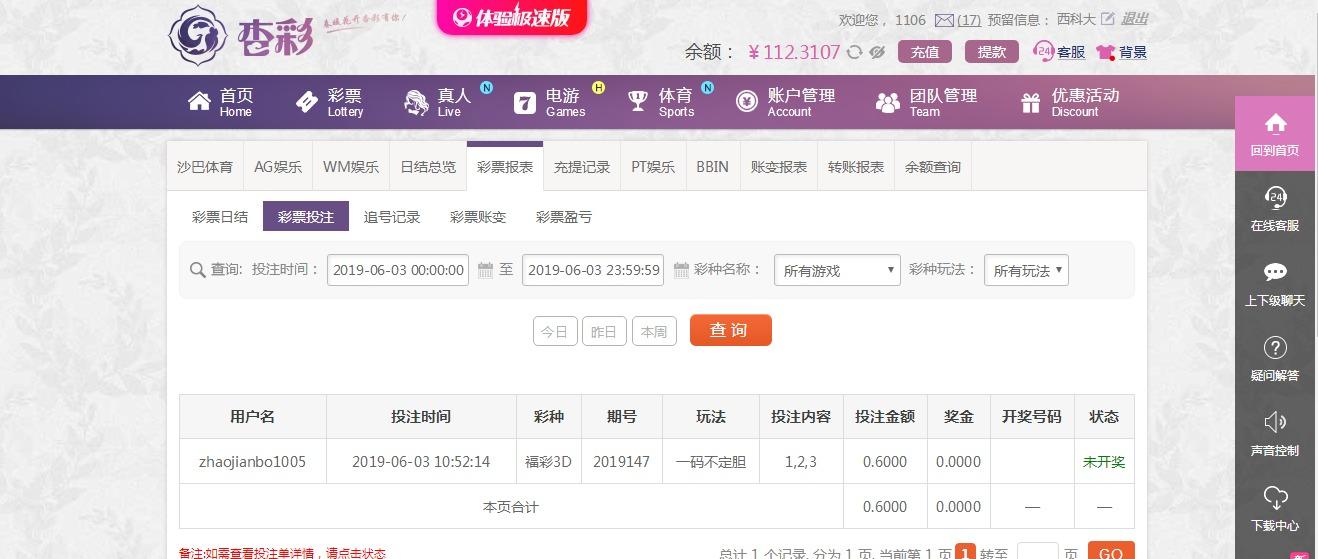Screen dimensions: 1318x559
Task: Open the 24-hour 客服 support icon in header
Action: [1044, 51]
